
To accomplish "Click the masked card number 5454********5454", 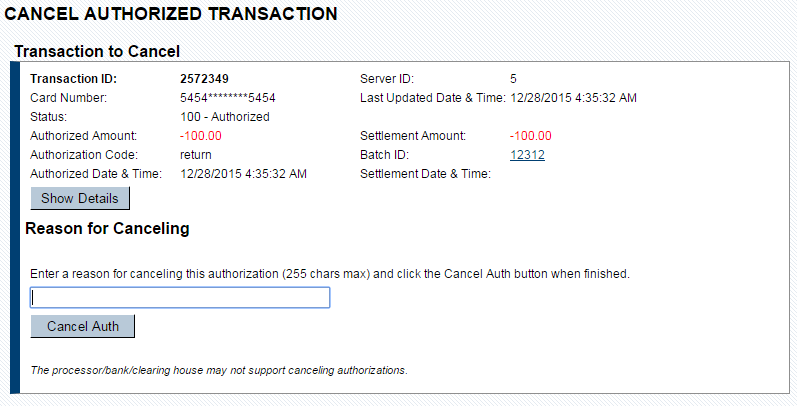I will pyautogui.click(x=227, y=98).
